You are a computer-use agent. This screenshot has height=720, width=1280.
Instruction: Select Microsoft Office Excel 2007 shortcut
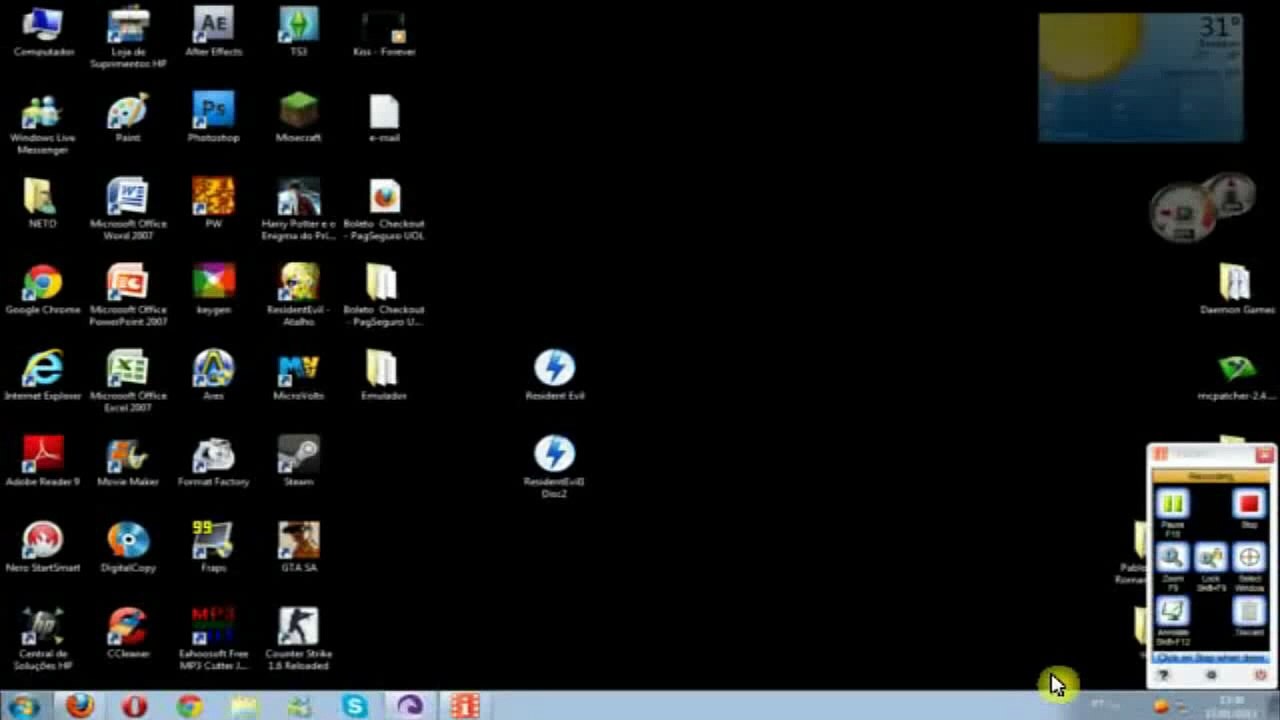point(128,382)
